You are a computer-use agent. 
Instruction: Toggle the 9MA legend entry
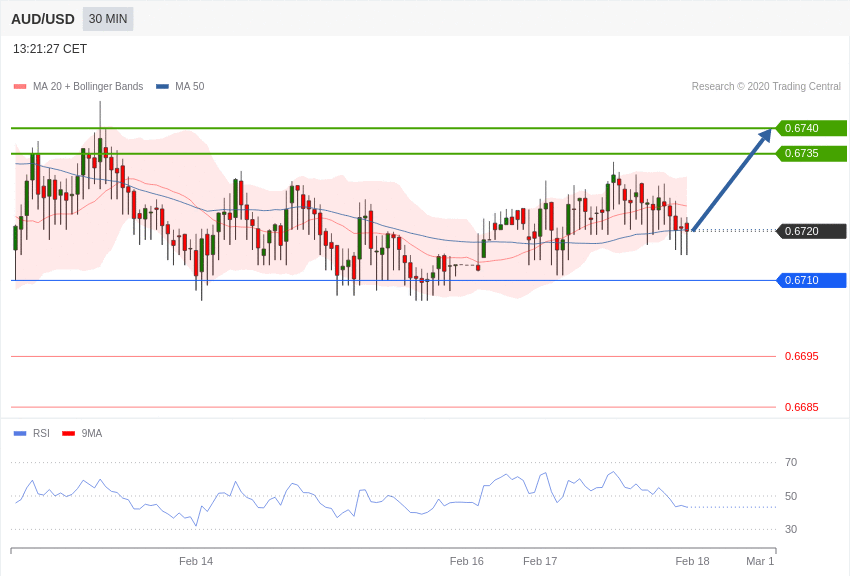82,433
